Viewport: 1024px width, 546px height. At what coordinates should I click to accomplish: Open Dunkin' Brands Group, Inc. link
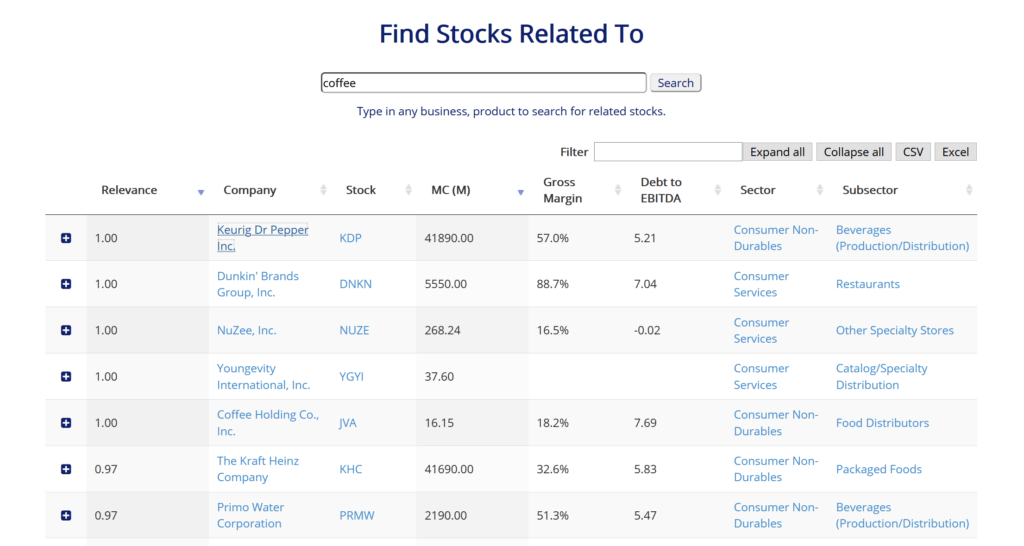(x=257, y=284)
